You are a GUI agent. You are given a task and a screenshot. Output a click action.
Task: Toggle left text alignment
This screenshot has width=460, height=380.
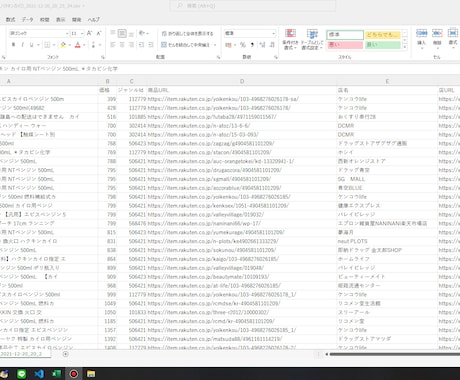(x=113, y=45)
